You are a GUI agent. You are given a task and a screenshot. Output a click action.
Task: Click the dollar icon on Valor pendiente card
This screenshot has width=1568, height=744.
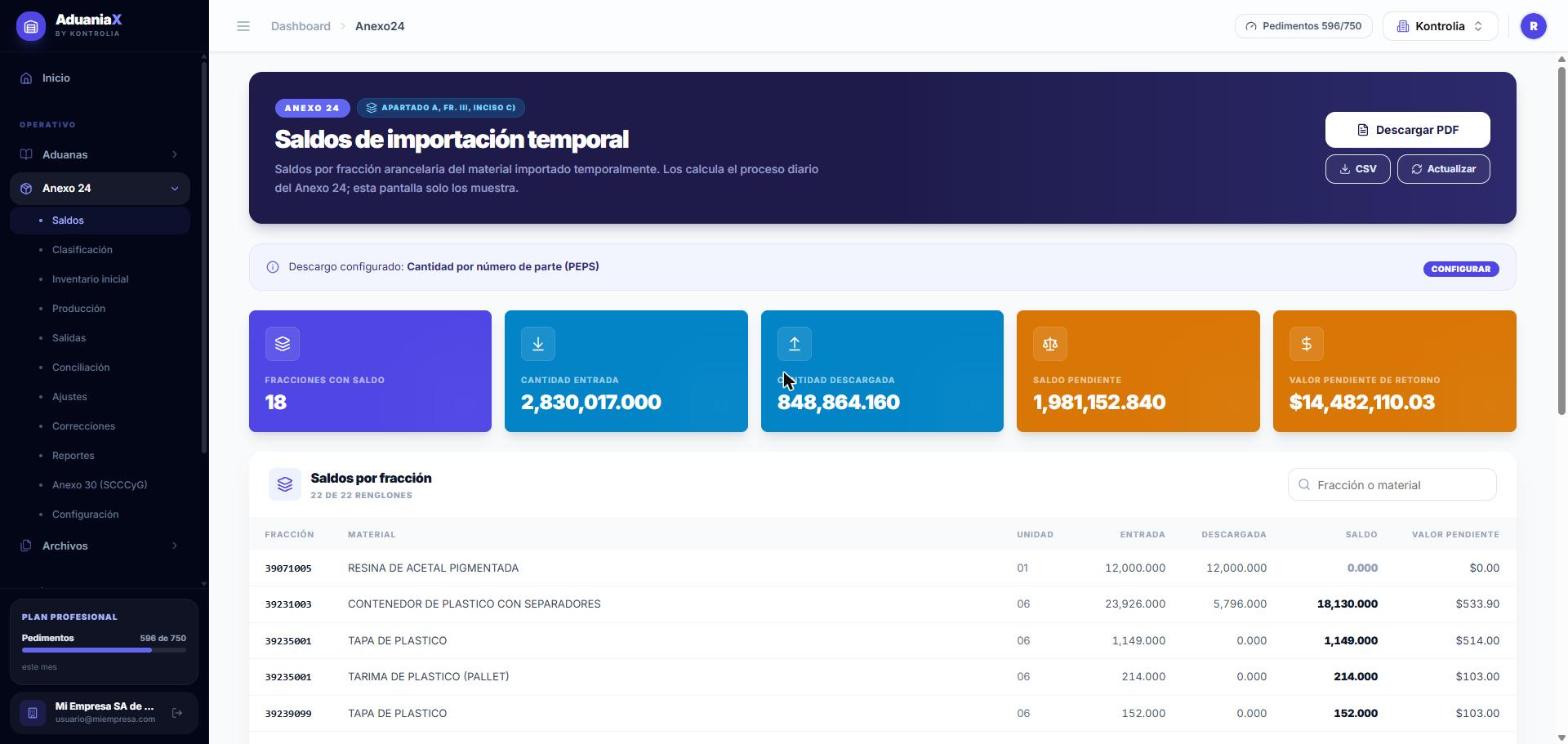click(1306, 344)
